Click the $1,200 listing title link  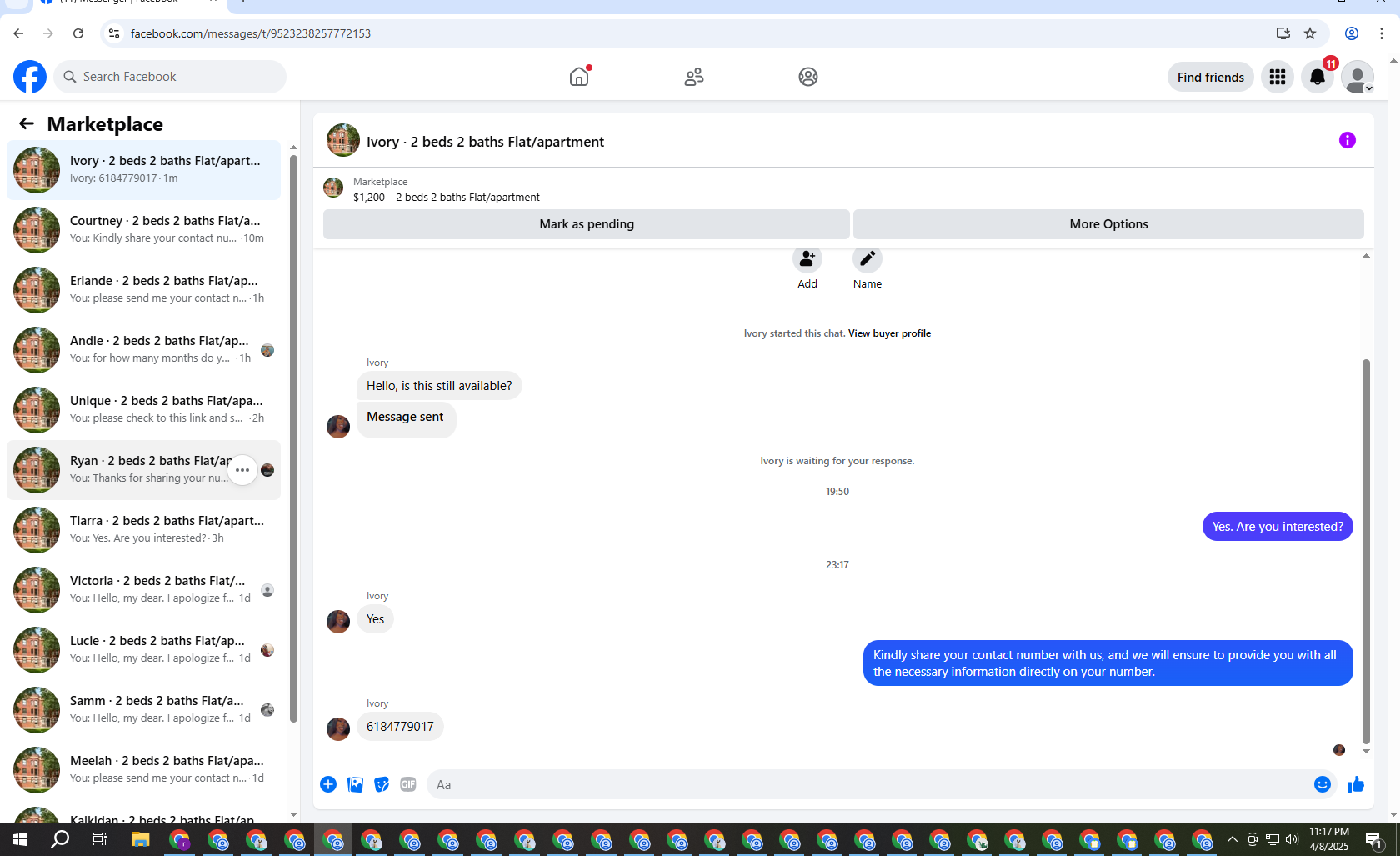click(x=447, y=198)
